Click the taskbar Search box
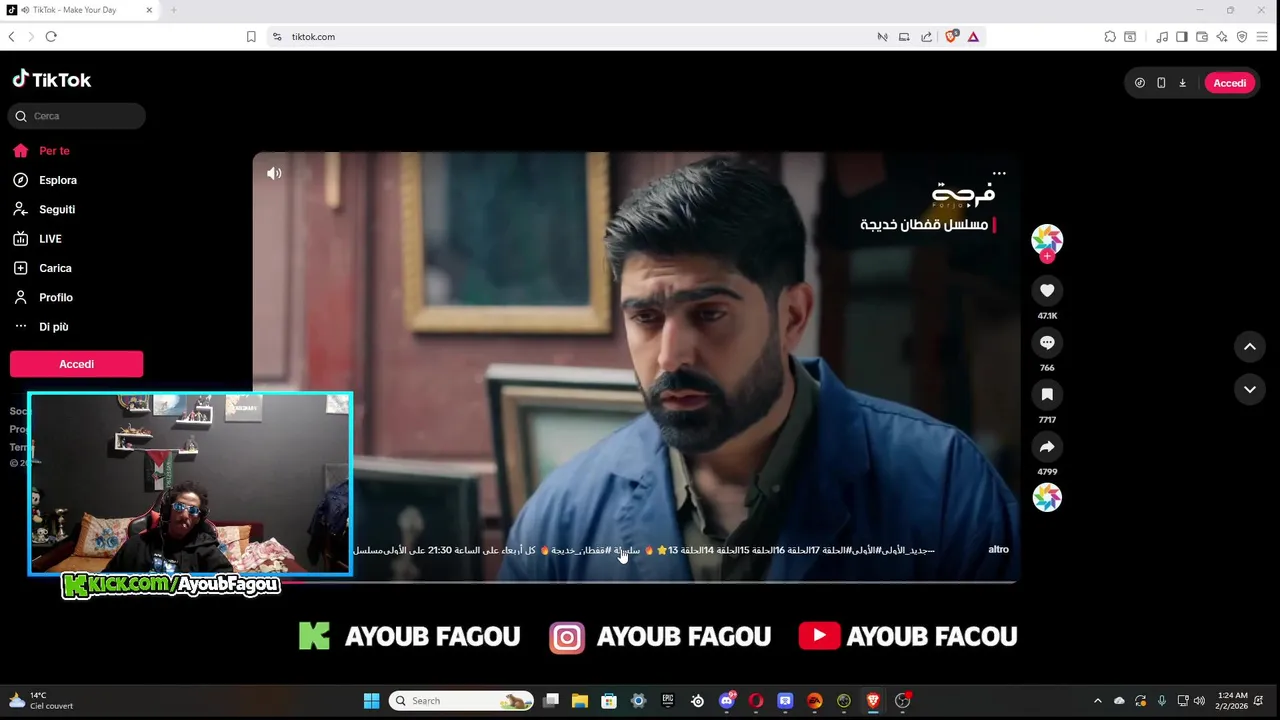The height and width of the screenshot is (720, 1280). (x=461, y=700)
